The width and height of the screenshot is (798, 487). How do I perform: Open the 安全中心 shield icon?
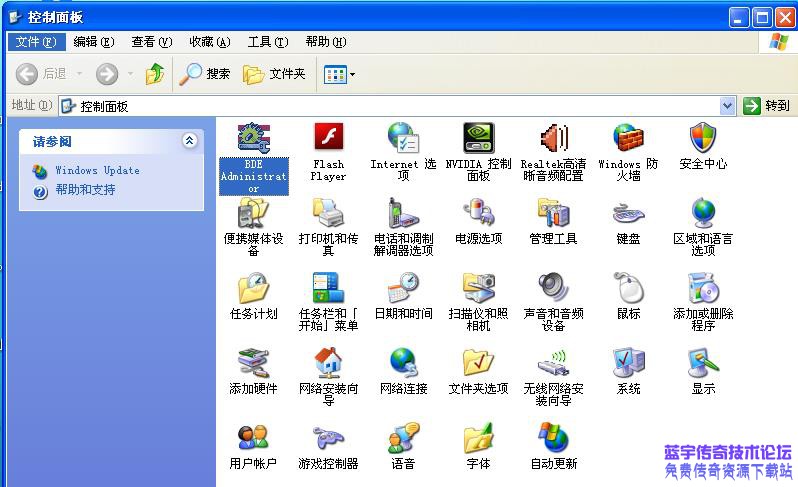(x=703, y=139)
